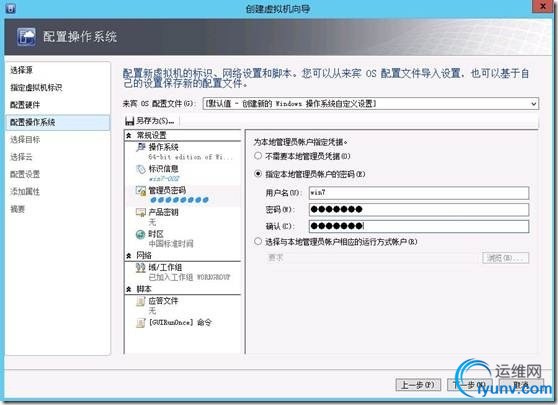Click the wizard window icon in title bar
558x405 pixels.
point(11,8)
